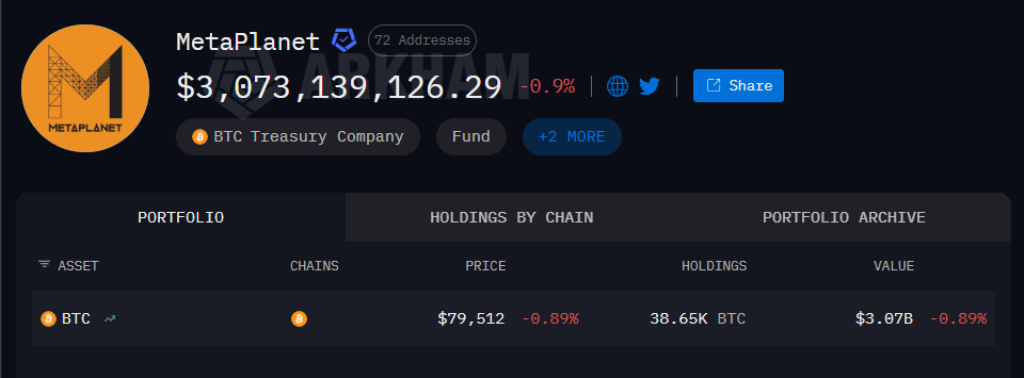This screenshot has width=1024, height=378.
Task: Sort by the HOLDINGS column header
Action: tap(714, 266)
